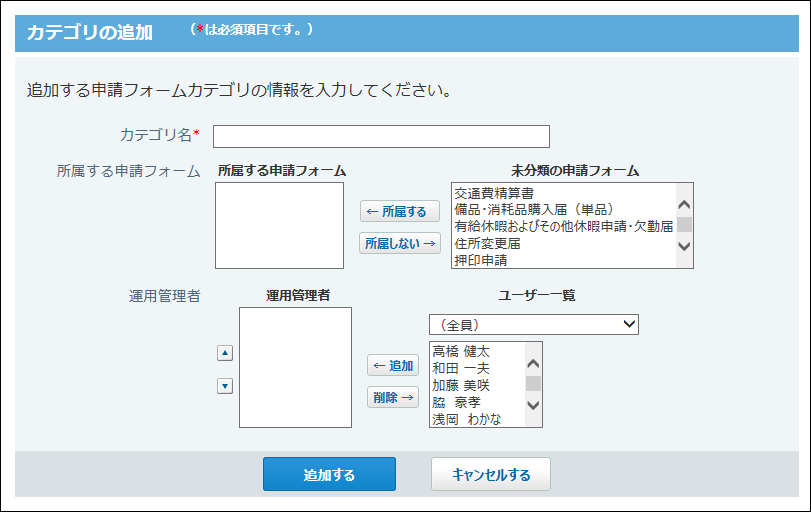This screenshot has height=512, width=811.
Task: Click the ← 所属する button
Action: click(x=400, y=211)
